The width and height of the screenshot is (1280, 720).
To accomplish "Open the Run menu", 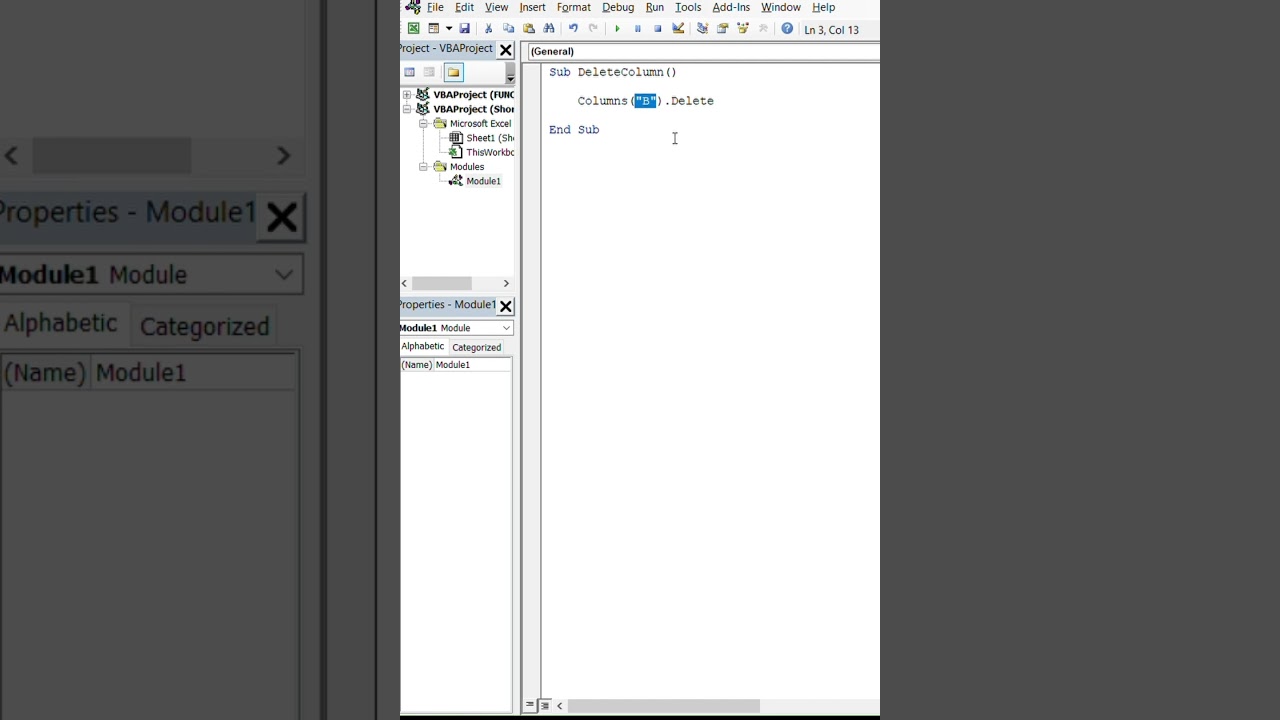I will (655, 7).
